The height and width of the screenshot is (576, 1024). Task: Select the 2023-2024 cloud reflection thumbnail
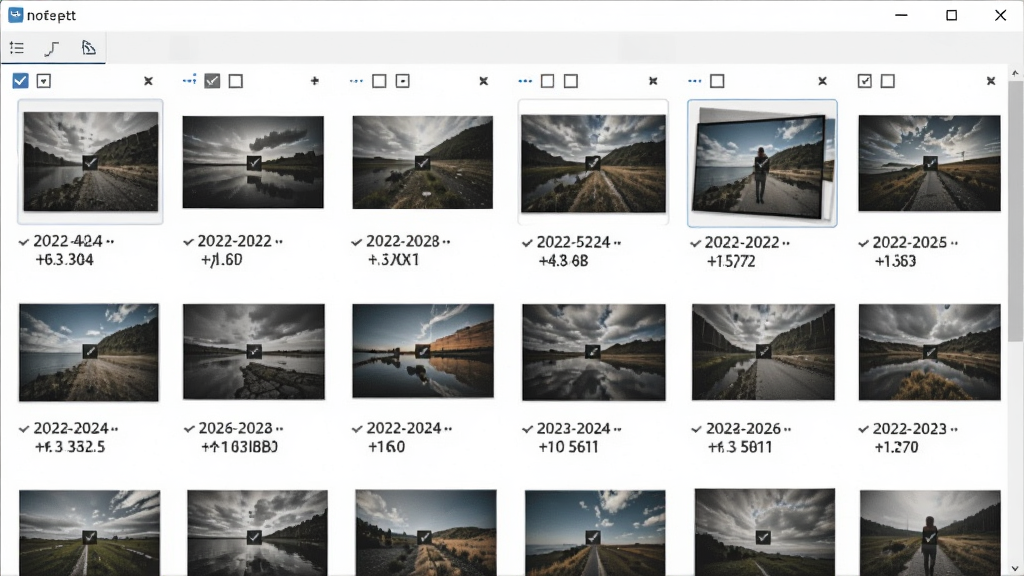tap(594, 352)
